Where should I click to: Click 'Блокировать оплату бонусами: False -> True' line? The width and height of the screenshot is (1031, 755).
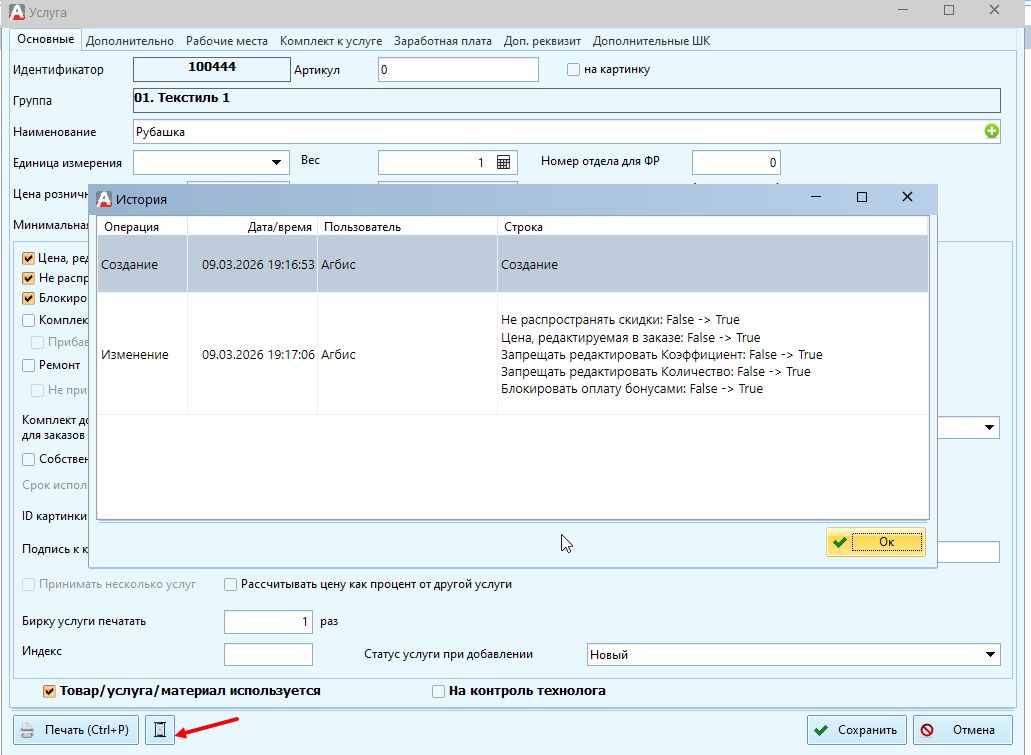(x=632, y=389)
